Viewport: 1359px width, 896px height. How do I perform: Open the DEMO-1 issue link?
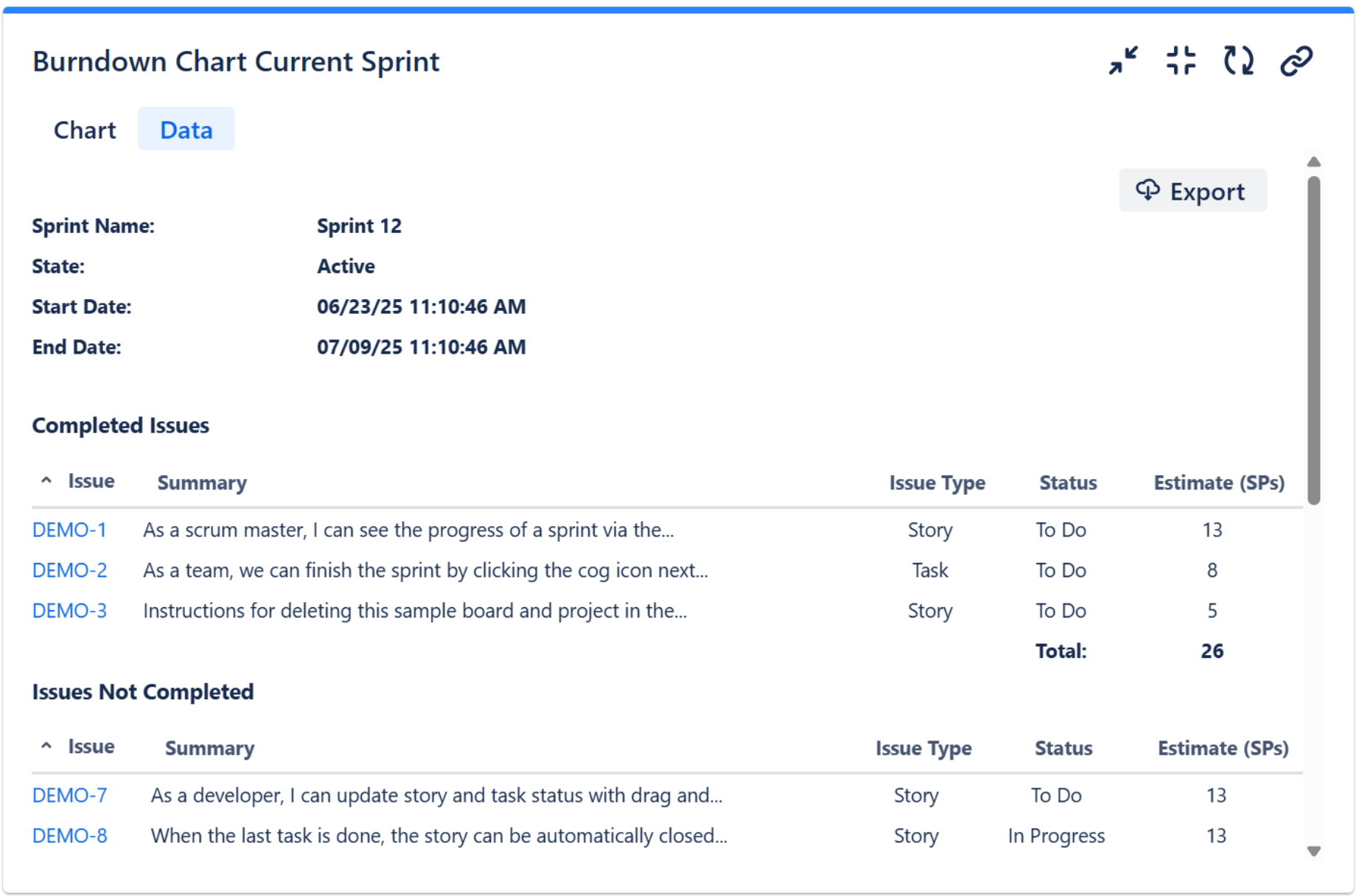point(69,530)
